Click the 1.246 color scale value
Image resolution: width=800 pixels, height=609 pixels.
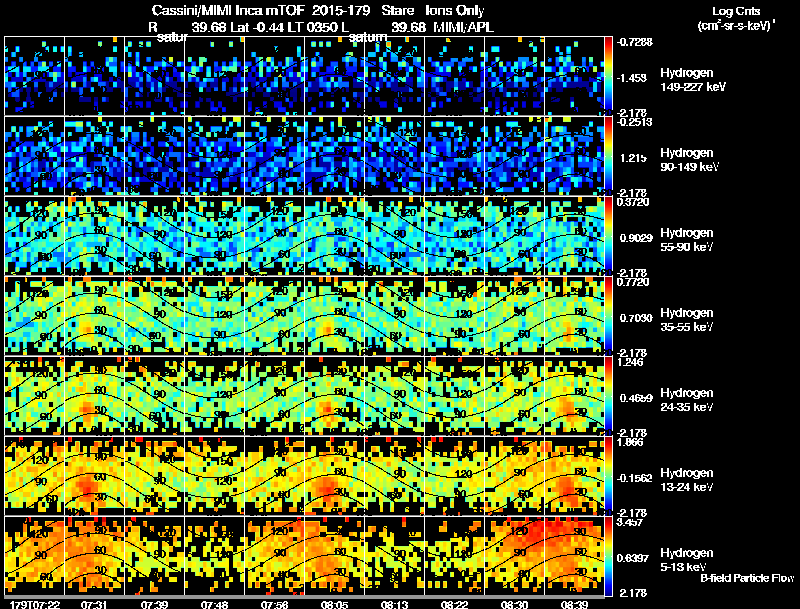click(x=630, y=362)
